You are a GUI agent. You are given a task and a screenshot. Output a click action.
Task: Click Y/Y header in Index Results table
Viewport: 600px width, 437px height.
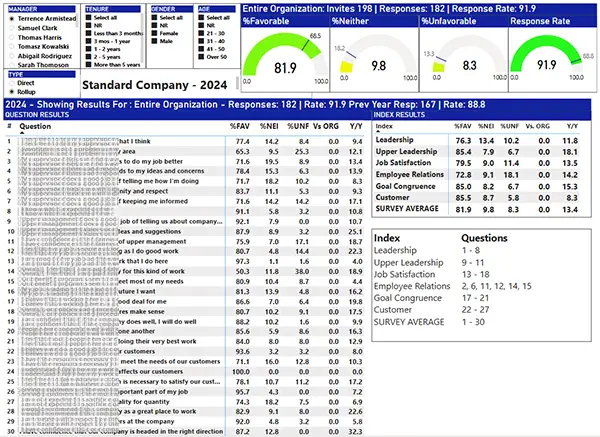pos(572,127)
